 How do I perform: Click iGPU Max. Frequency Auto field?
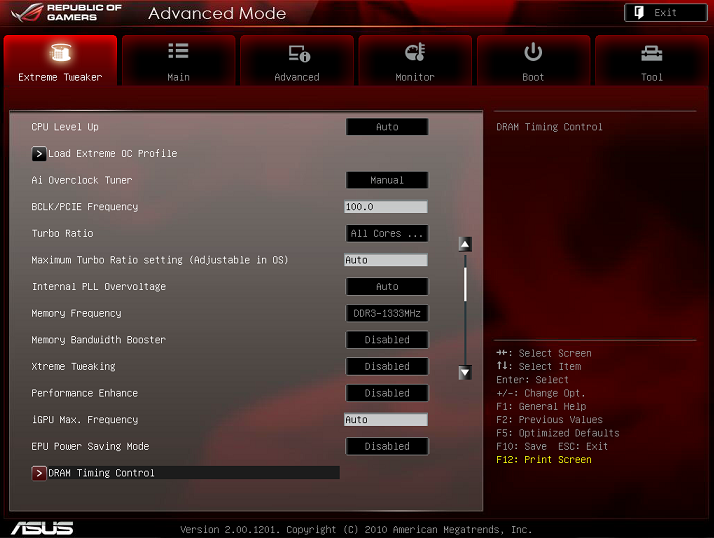pos(386,420)
